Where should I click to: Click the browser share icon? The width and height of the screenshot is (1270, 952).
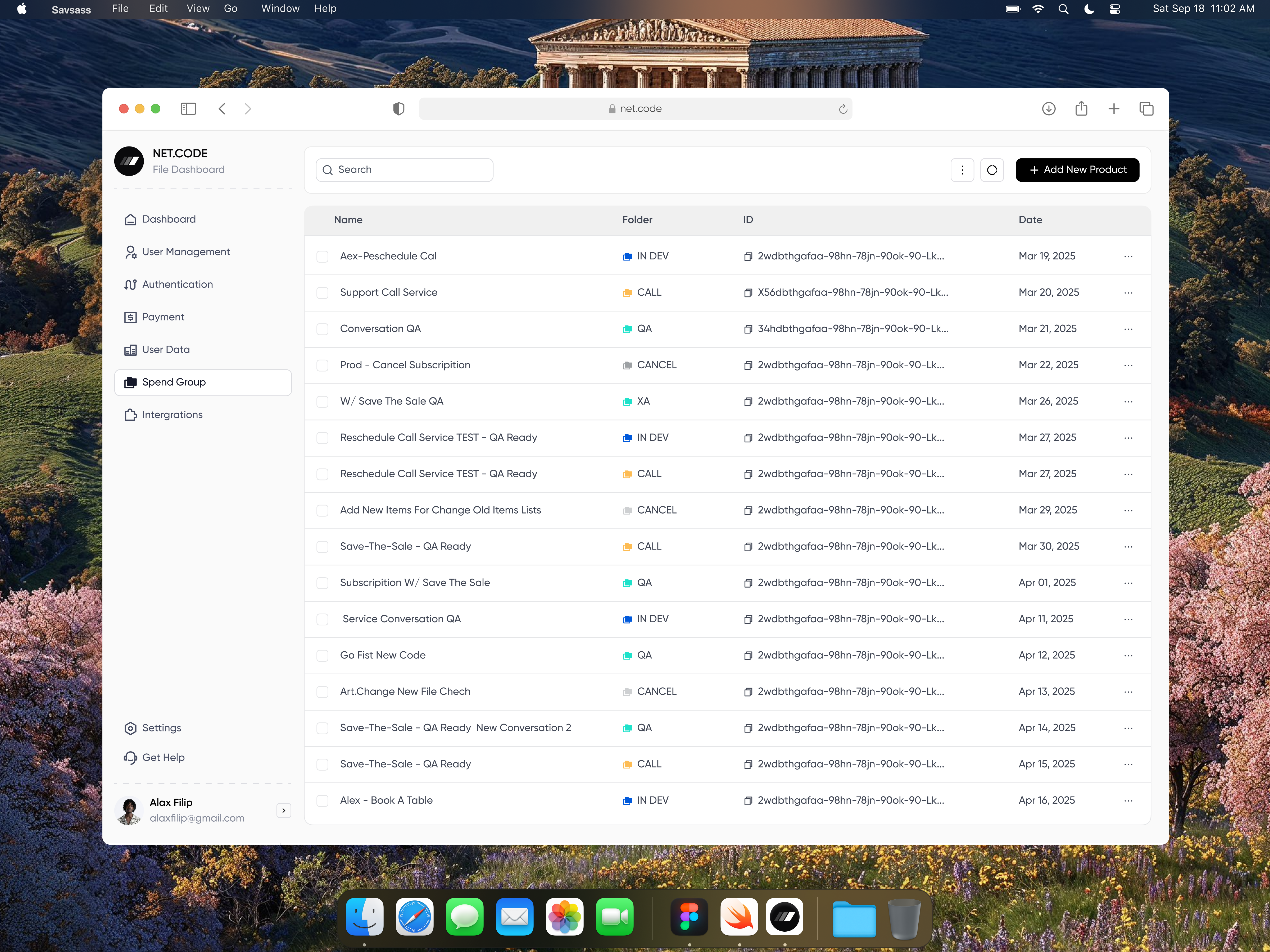tap(1081, 108)
